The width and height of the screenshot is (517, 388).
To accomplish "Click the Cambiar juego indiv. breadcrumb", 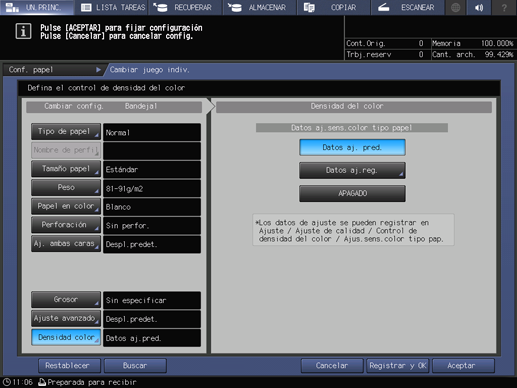I will click(150, 70).
